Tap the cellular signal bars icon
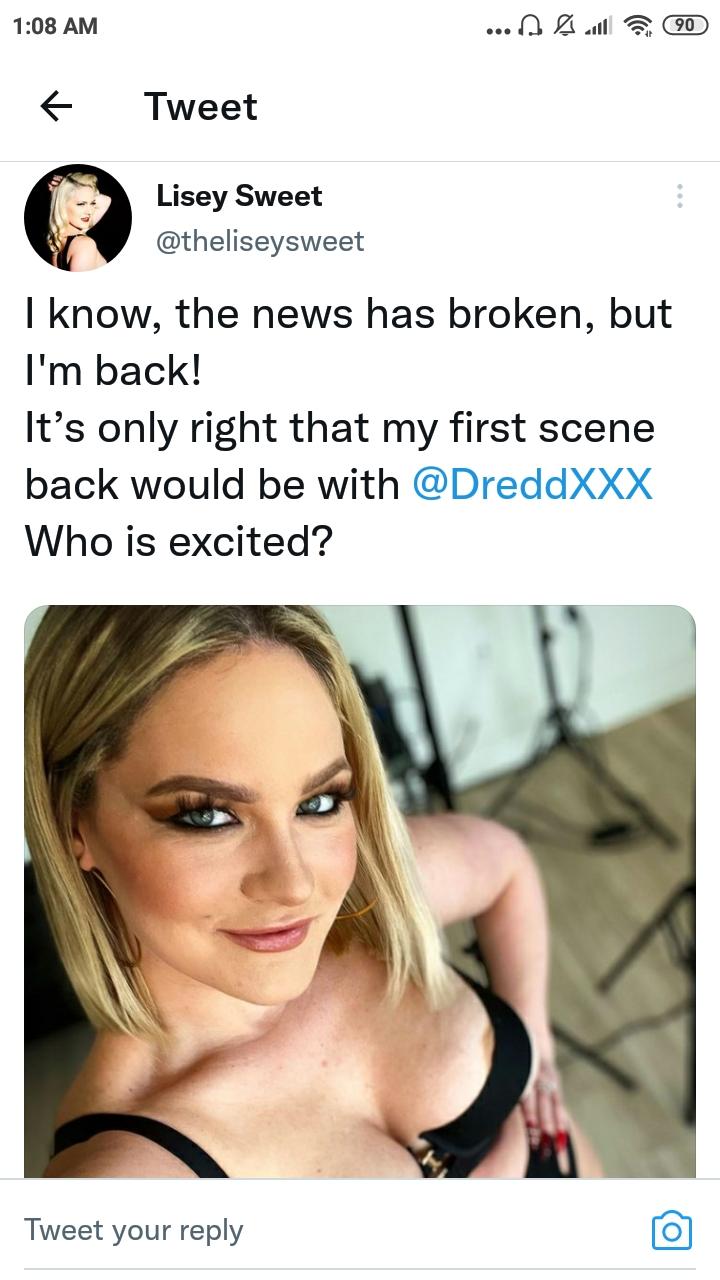Screen dimensions: 720x1280 [596, 26]
